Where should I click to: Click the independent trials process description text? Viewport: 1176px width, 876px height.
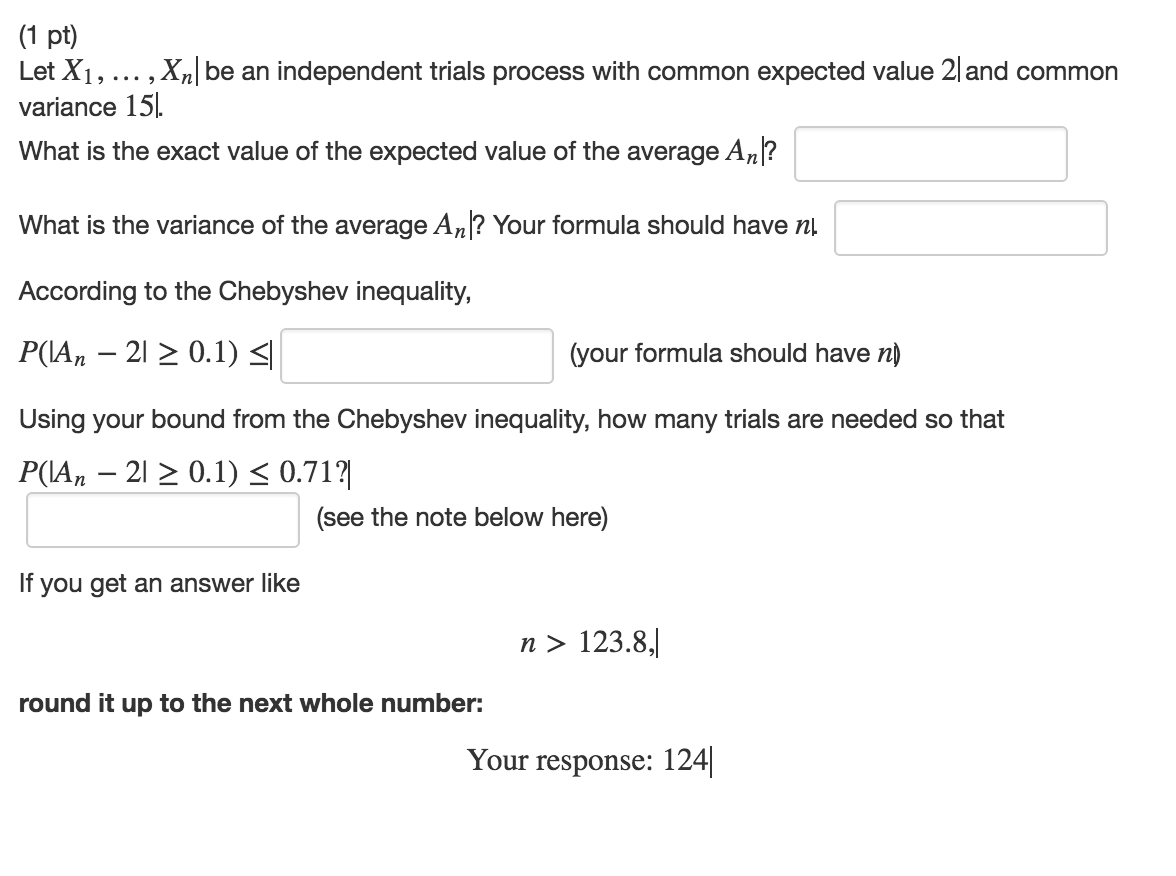point(560,70)
